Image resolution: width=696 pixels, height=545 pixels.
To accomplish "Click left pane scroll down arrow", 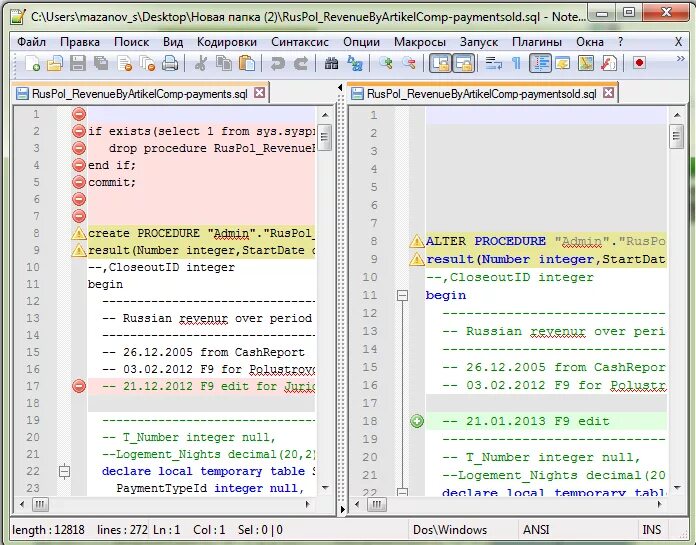I will pyautogui.click(x=325, y=488).
